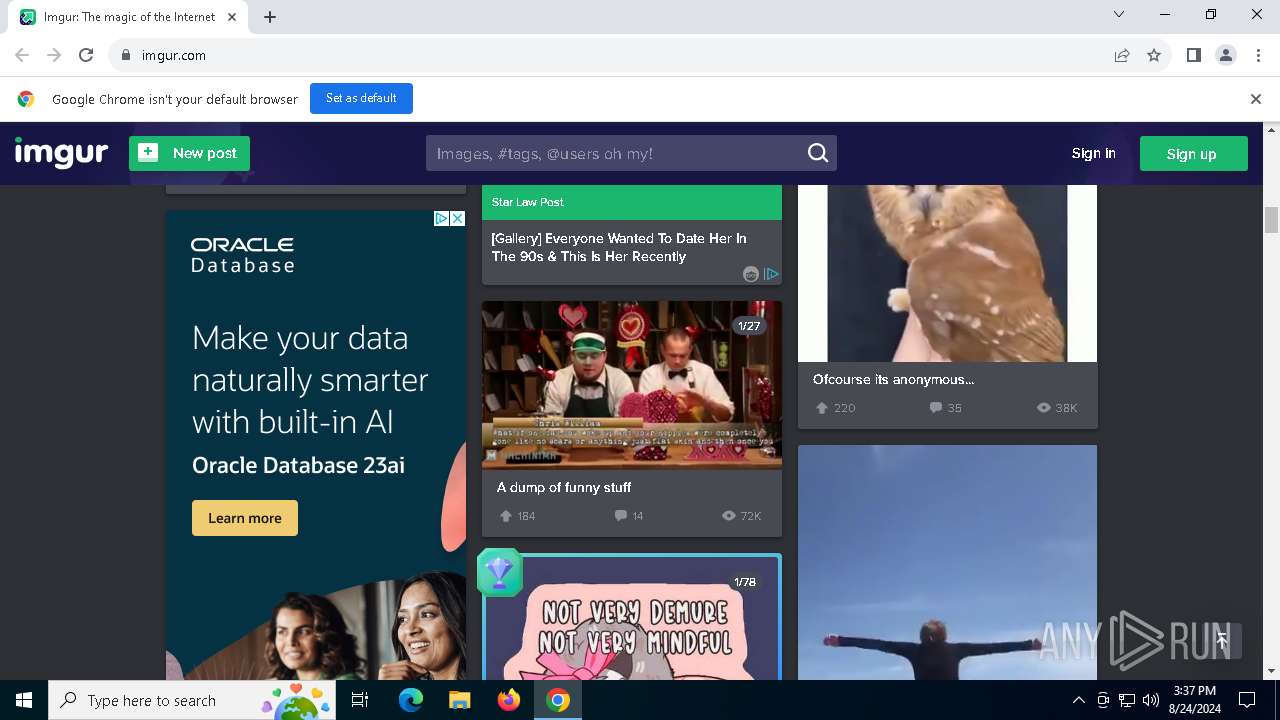Click the AdChoices icon on the Star Law Post ad
The height and width of the screenshot is (720, 1280).
(771, 274)
